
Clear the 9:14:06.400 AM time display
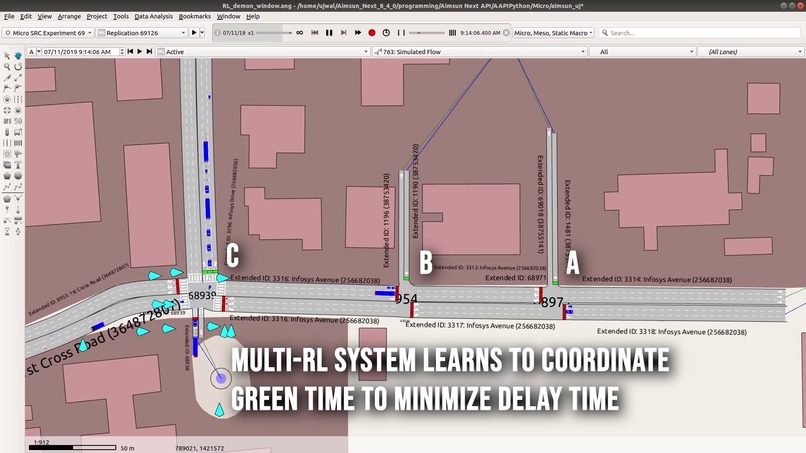(x=506, y=32)
